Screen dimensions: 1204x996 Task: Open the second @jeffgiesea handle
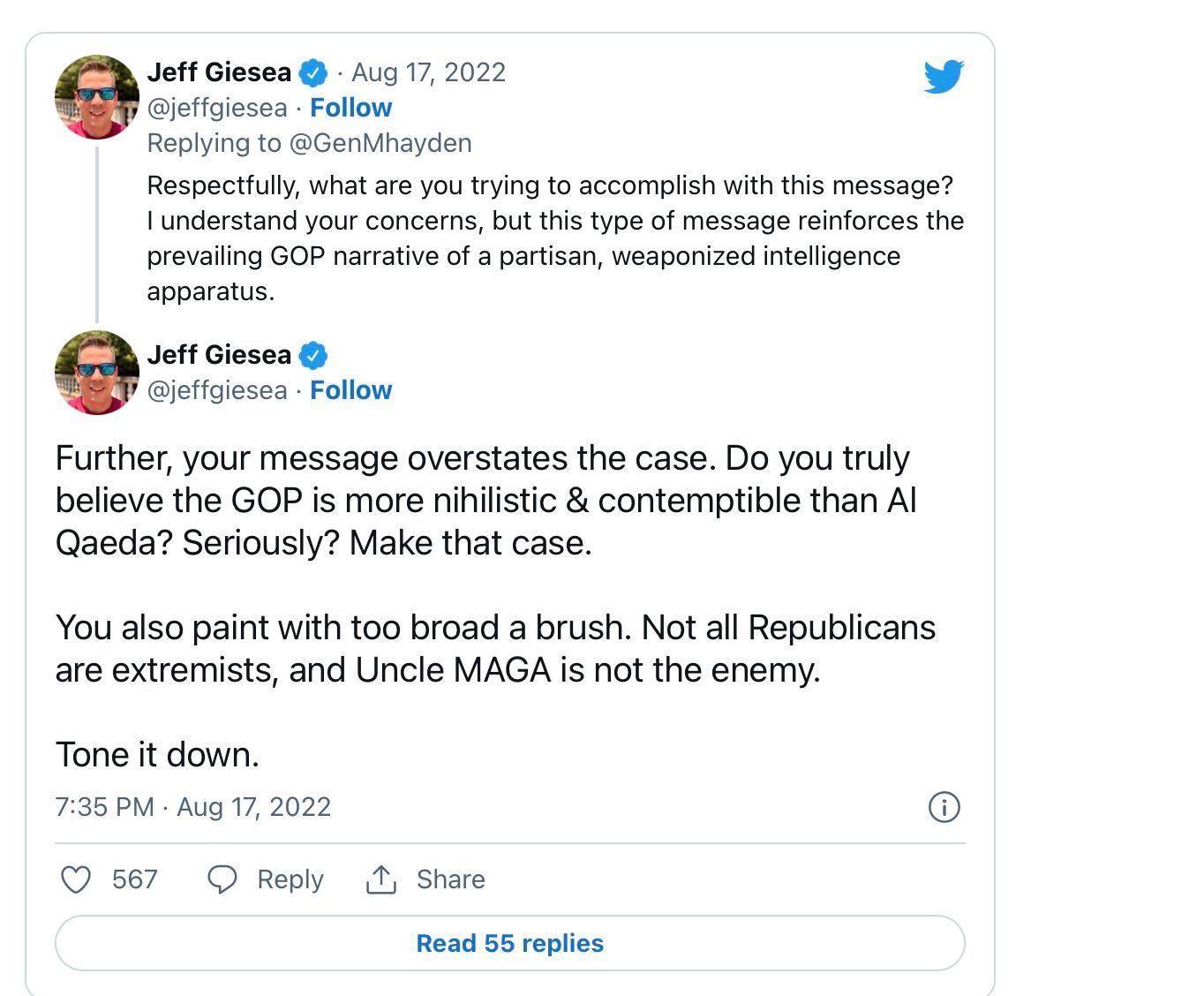coord(217,390)
